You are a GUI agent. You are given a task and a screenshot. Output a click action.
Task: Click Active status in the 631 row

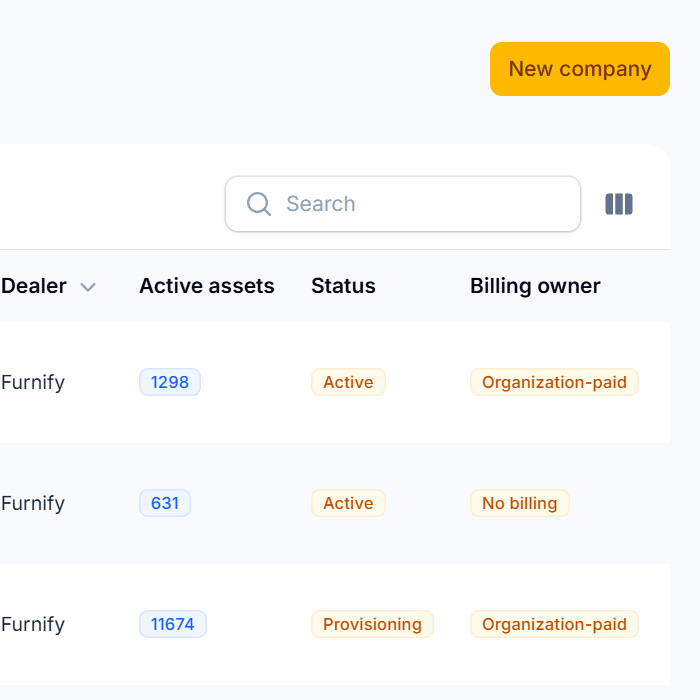click(348, 503)
